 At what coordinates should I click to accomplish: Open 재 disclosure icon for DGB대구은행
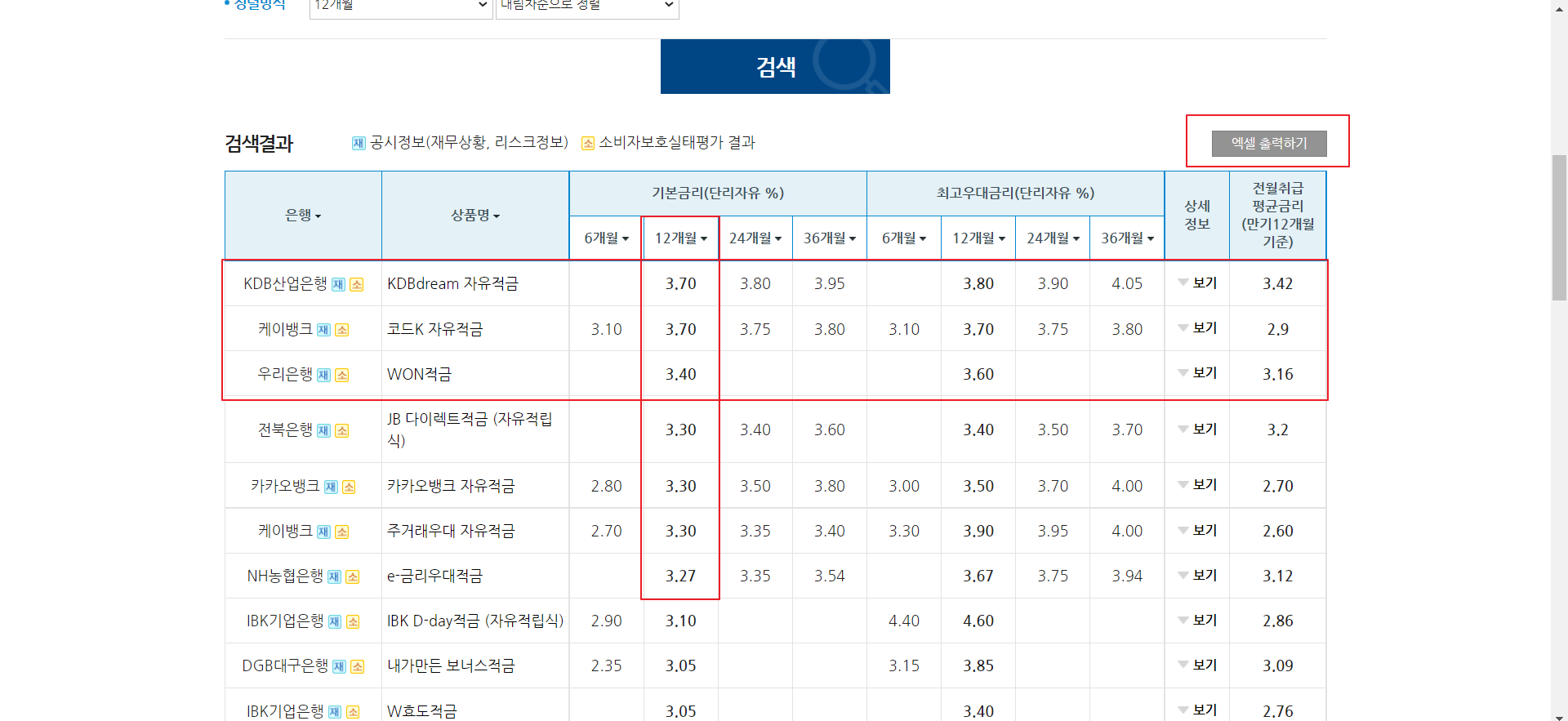(339, 666)
